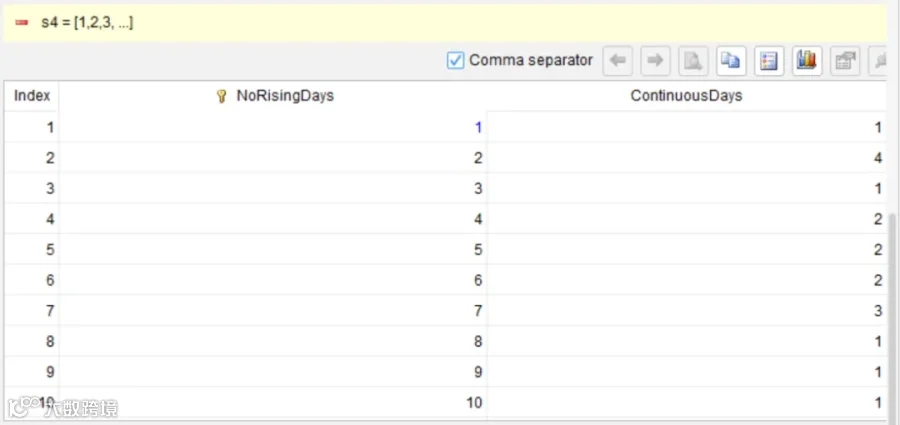Select NoRisingDays value 10
The width and height of the screenshot is (900, 425).
[x=273, y=402]
